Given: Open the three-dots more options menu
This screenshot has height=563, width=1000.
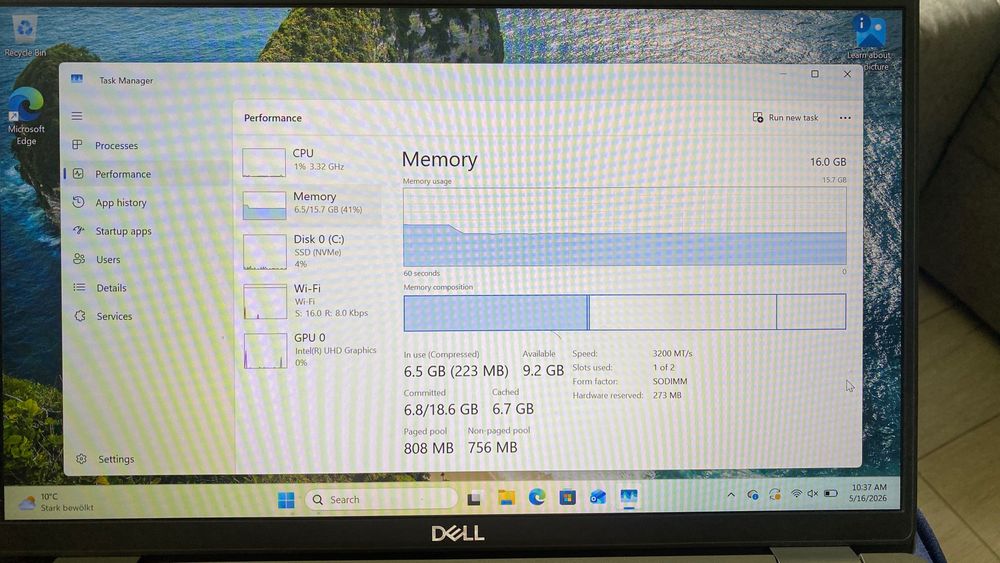Looking at the screenshot, I should click(x=845, y=117).
